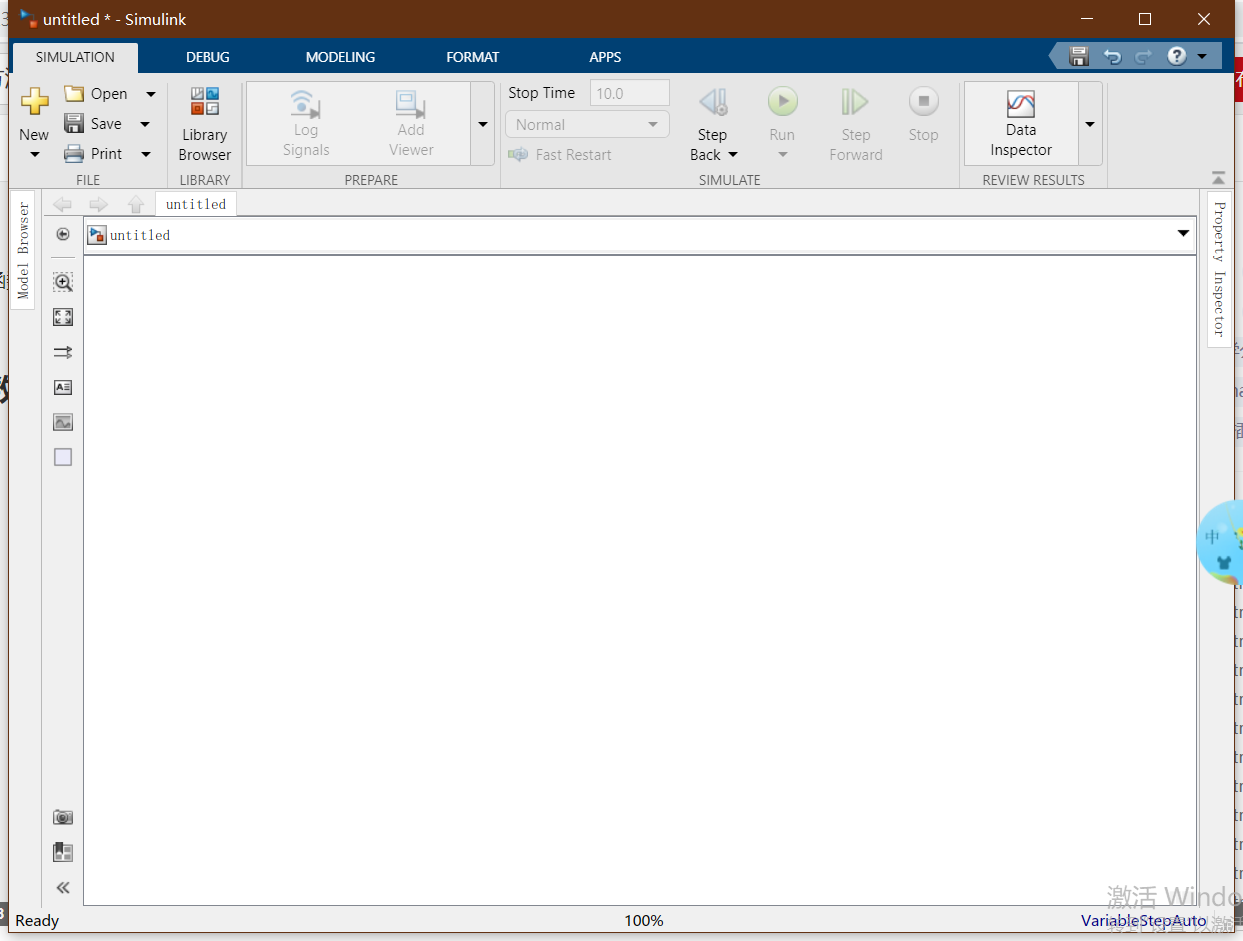The image size is (1243, 941).
Task: Click the Fit to View icon
Action: pyautogui.click(x=63, y=317)
